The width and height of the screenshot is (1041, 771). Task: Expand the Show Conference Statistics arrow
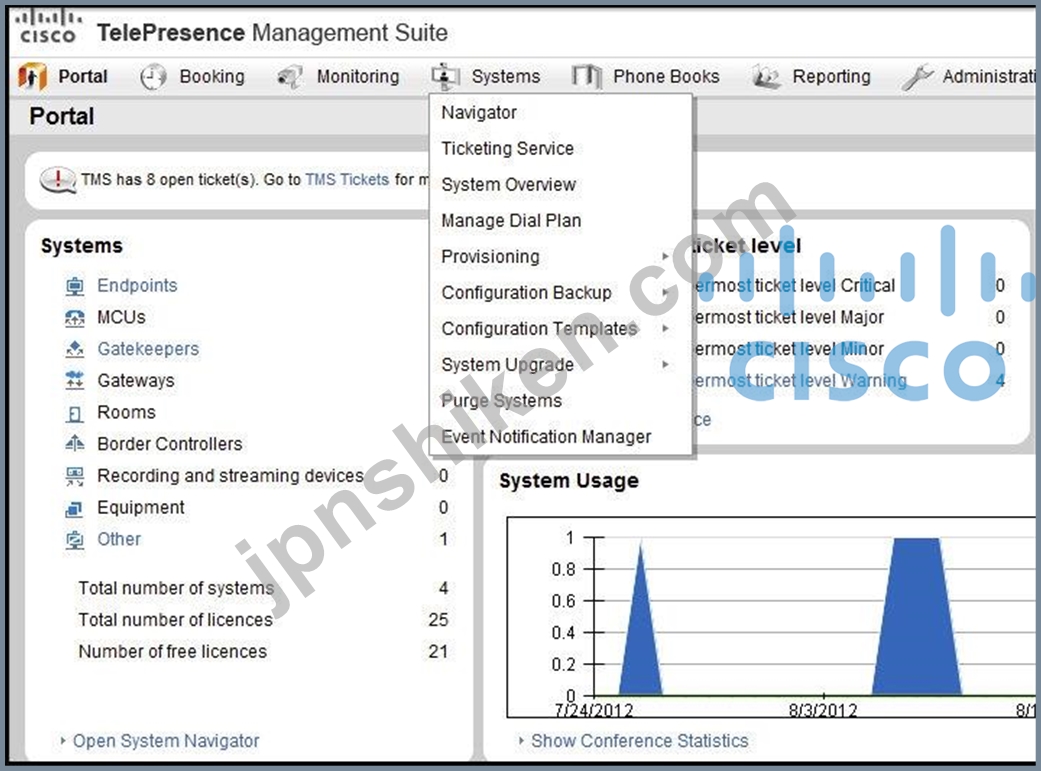[x=521, y=740]
